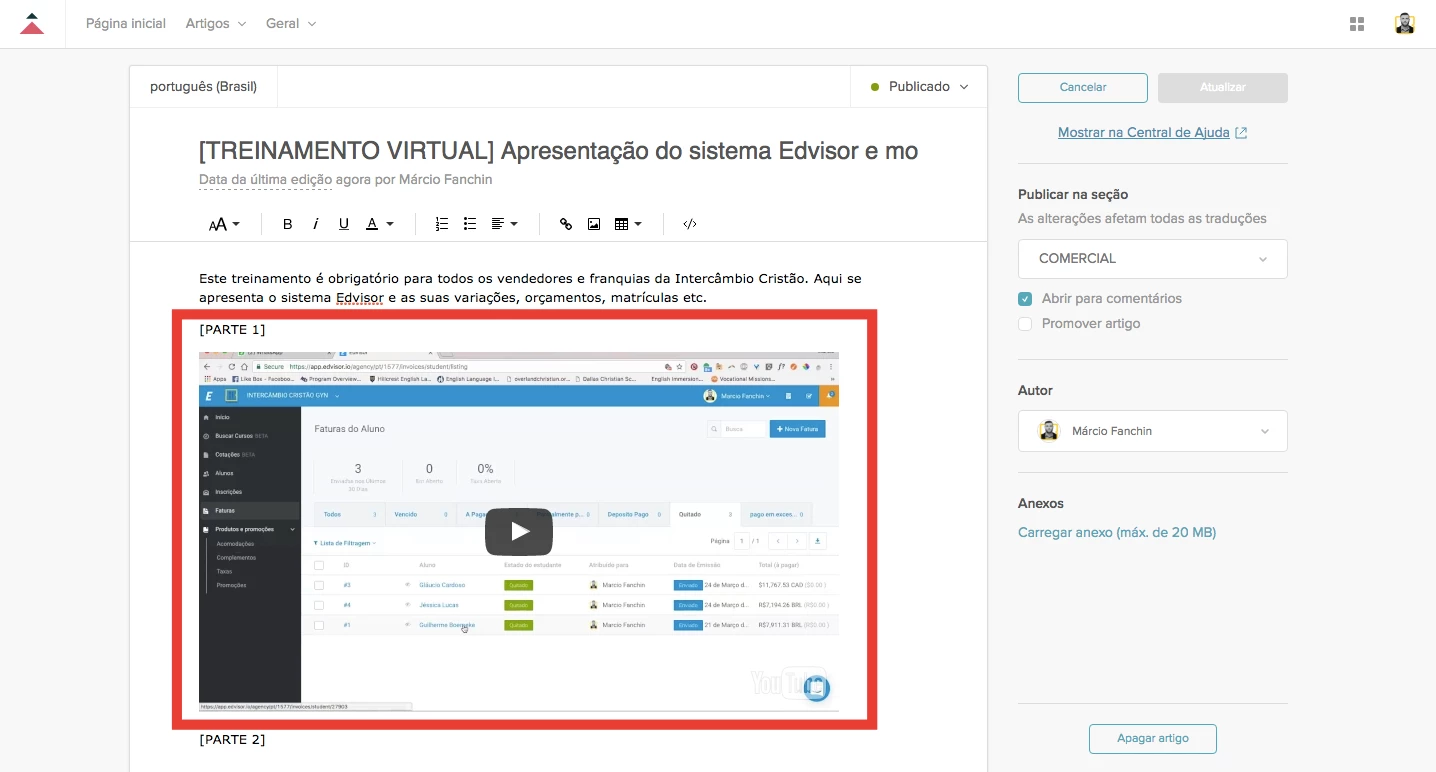Click the Autor heading
1436x772 pixels.
click(x=1035, y=391)
